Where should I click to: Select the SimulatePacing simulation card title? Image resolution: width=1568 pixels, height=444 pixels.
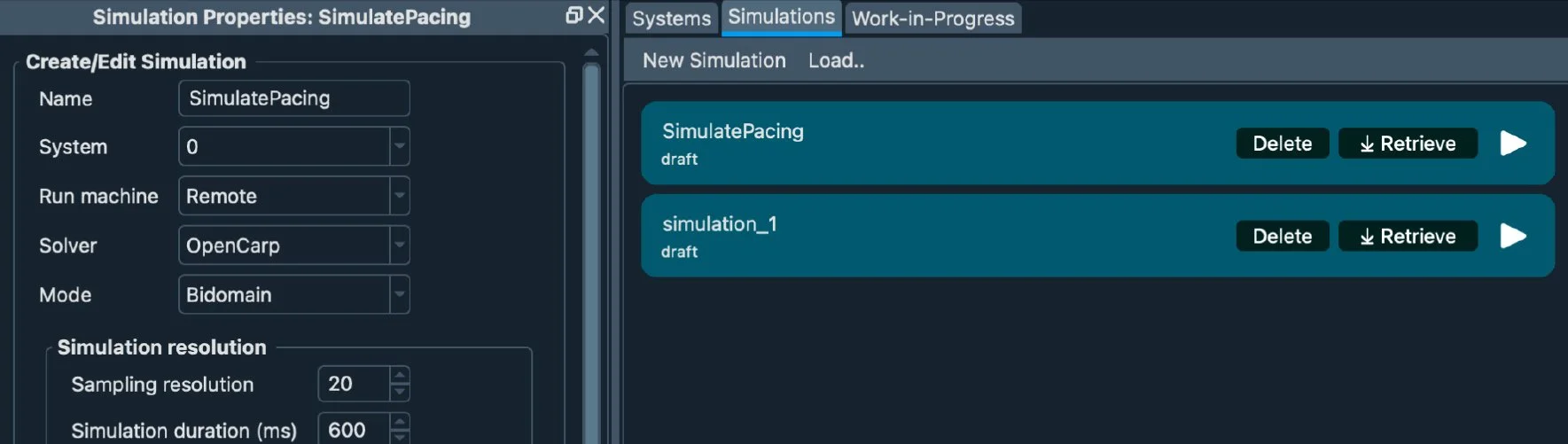(733, 131)
